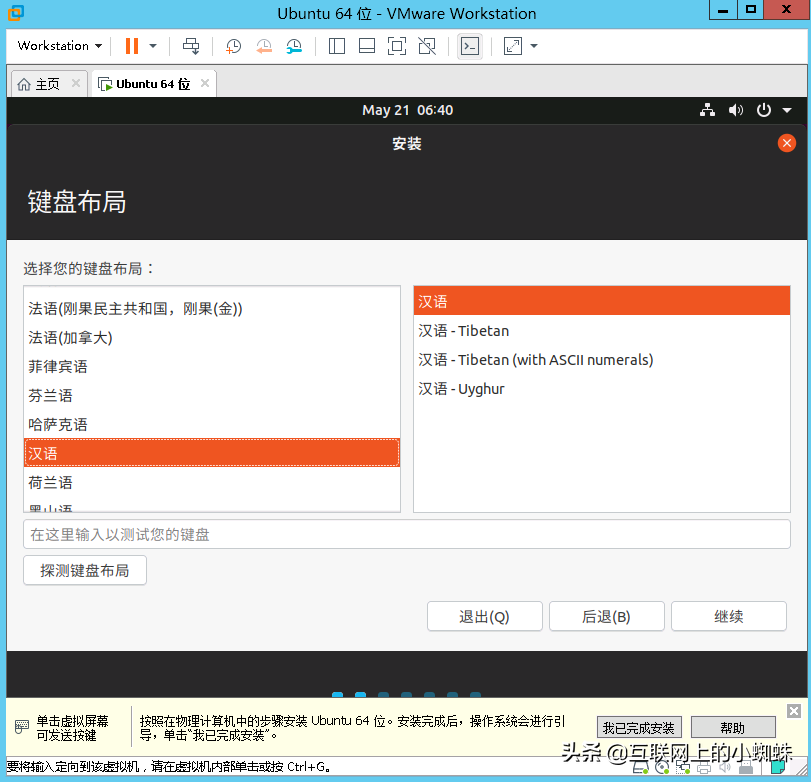The height and width of the screenshot is (782, 811).
Task: Suspend the virtual machine with the pause icon
Action: pos(131,45)
